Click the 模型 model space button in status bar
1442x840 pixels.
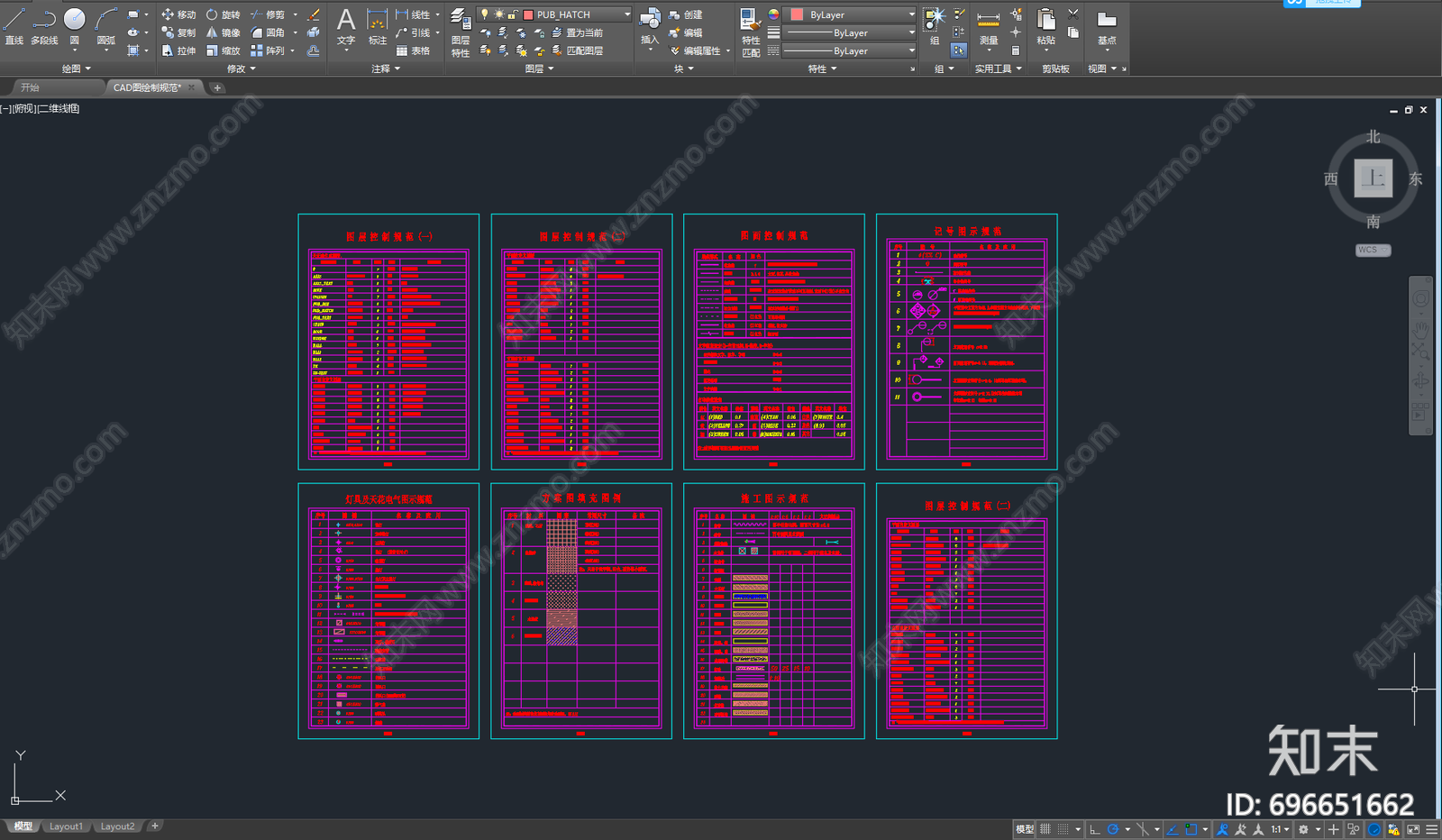tap(1025, 828)
